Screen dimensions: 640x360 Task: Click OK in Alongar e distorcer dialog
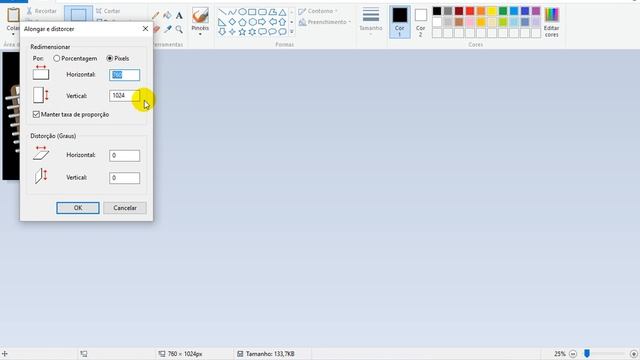(78, 208)
